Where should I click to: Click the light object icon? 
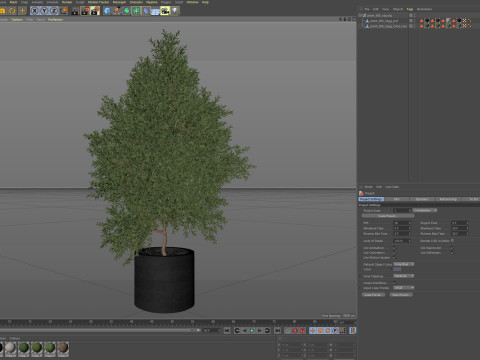tap(175, 11)
